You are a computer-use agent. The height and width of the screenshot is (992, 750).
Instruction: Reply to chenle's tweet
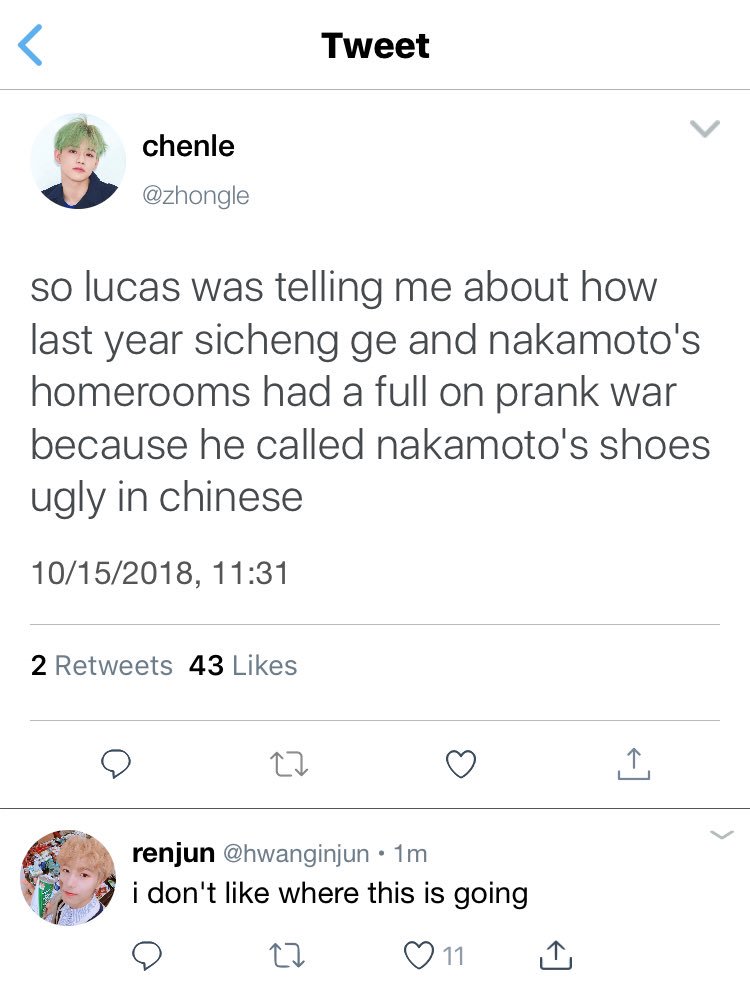[116, 764]
